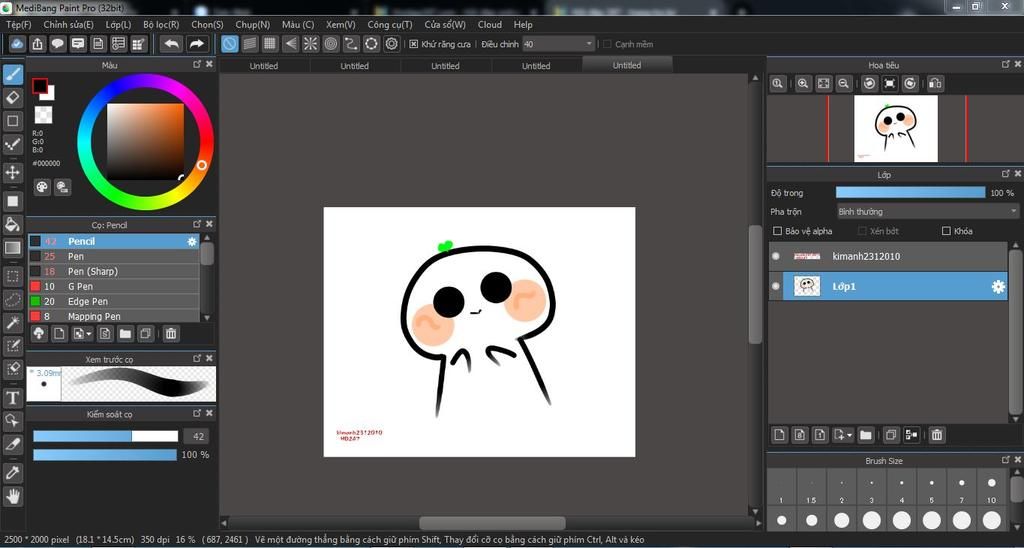Viewport: 1024px width, 548px height.
Task: Delete layer using the layer panel trash icon
Action: pyautogui.click(x=937, y=435)
